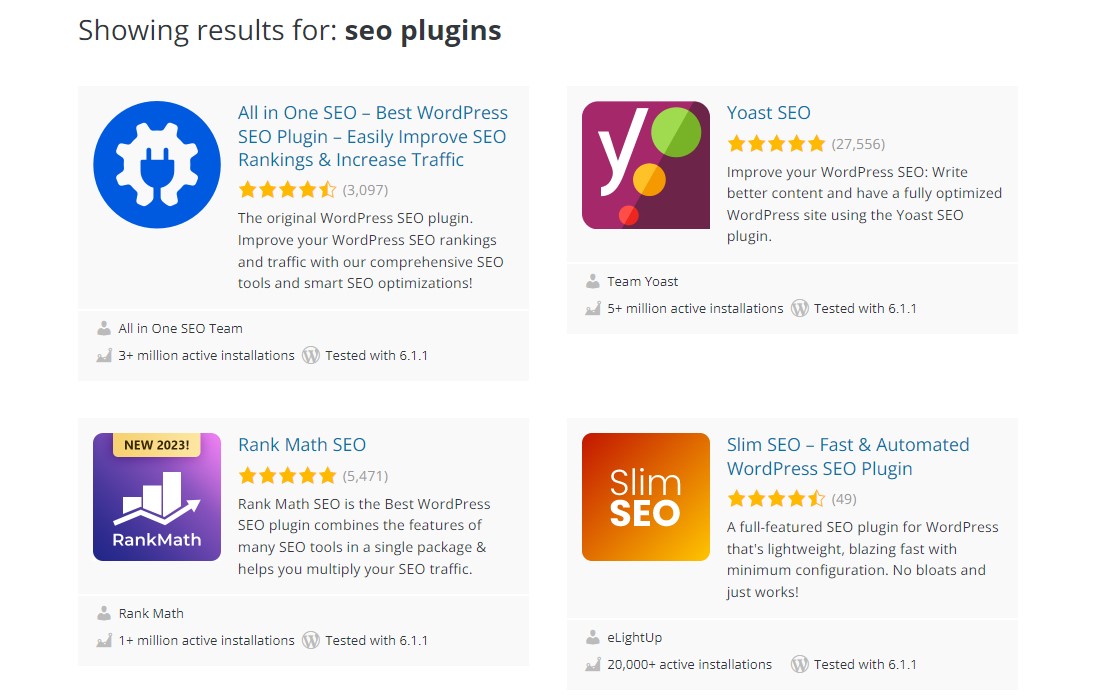This screenshot has height=696, width=1095.
Task: Click the Yoast SEO plugin logo
Action: pyautogui.click(x=646, y=165)
